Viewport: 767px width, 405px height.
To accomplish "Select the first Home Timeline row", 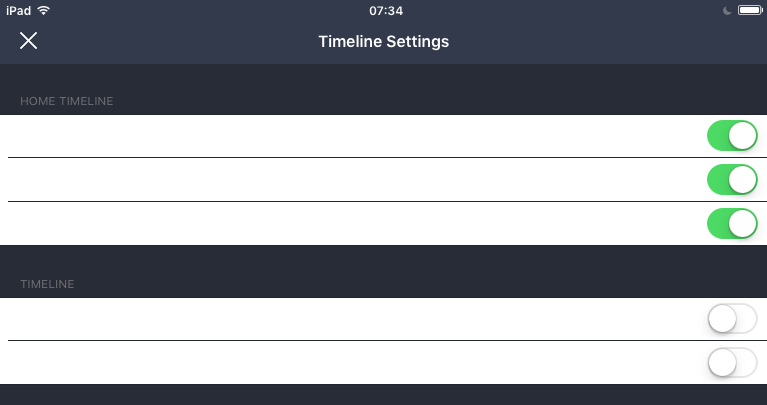I will tap(350, 136).
